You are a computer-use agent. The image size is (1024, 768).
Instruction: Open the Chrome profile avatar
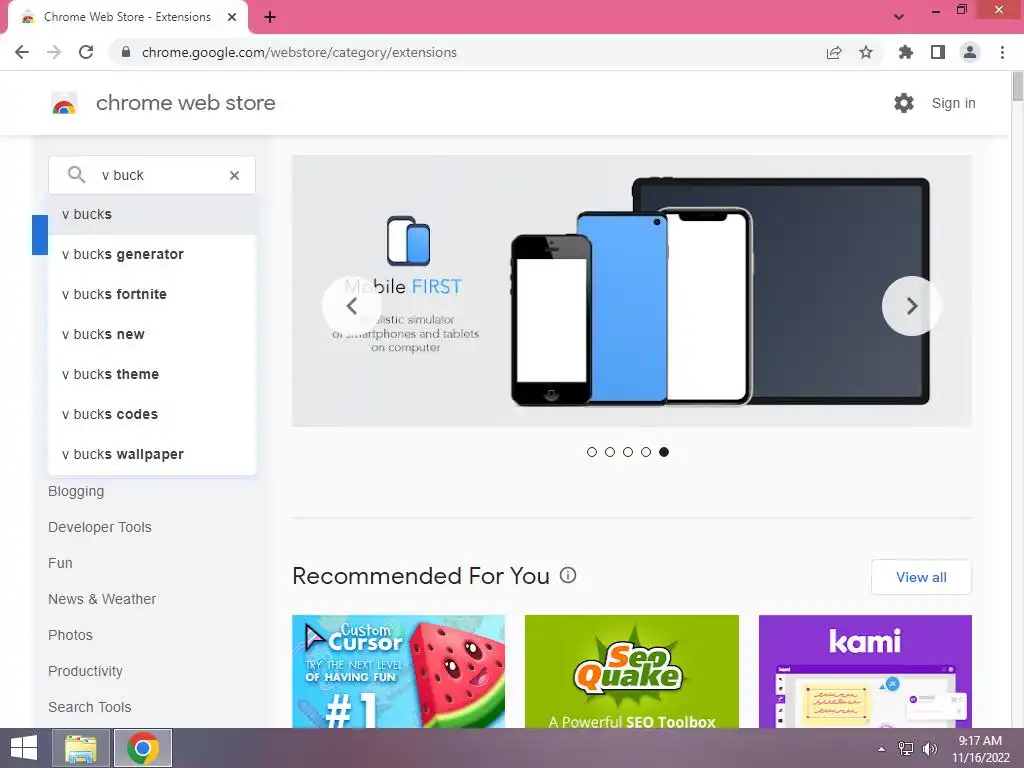(970, 52)
